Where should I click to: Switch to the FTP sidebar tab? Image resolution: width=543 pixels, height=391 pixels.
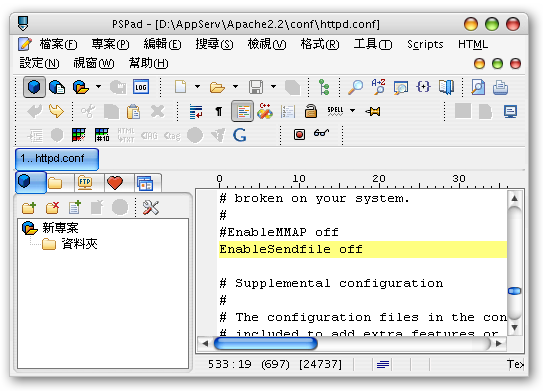click(89, 182)
